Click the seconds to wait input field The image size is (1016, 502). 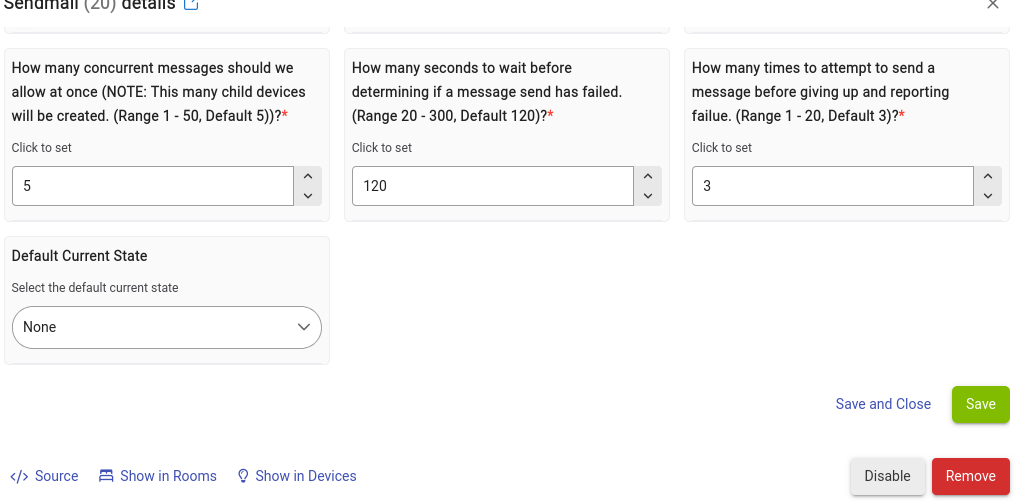pyautogui.click(x=492, y=186)
